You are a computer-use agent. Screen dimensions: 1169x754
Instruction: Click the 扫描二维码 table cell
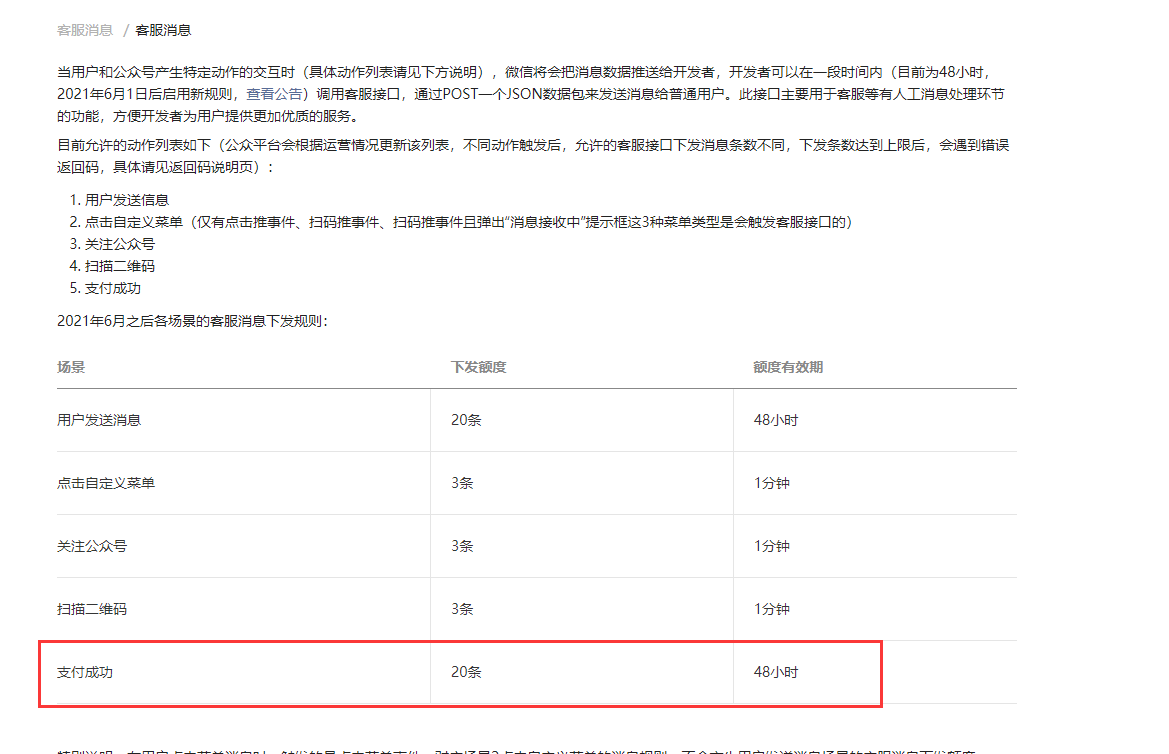(92, 609)
